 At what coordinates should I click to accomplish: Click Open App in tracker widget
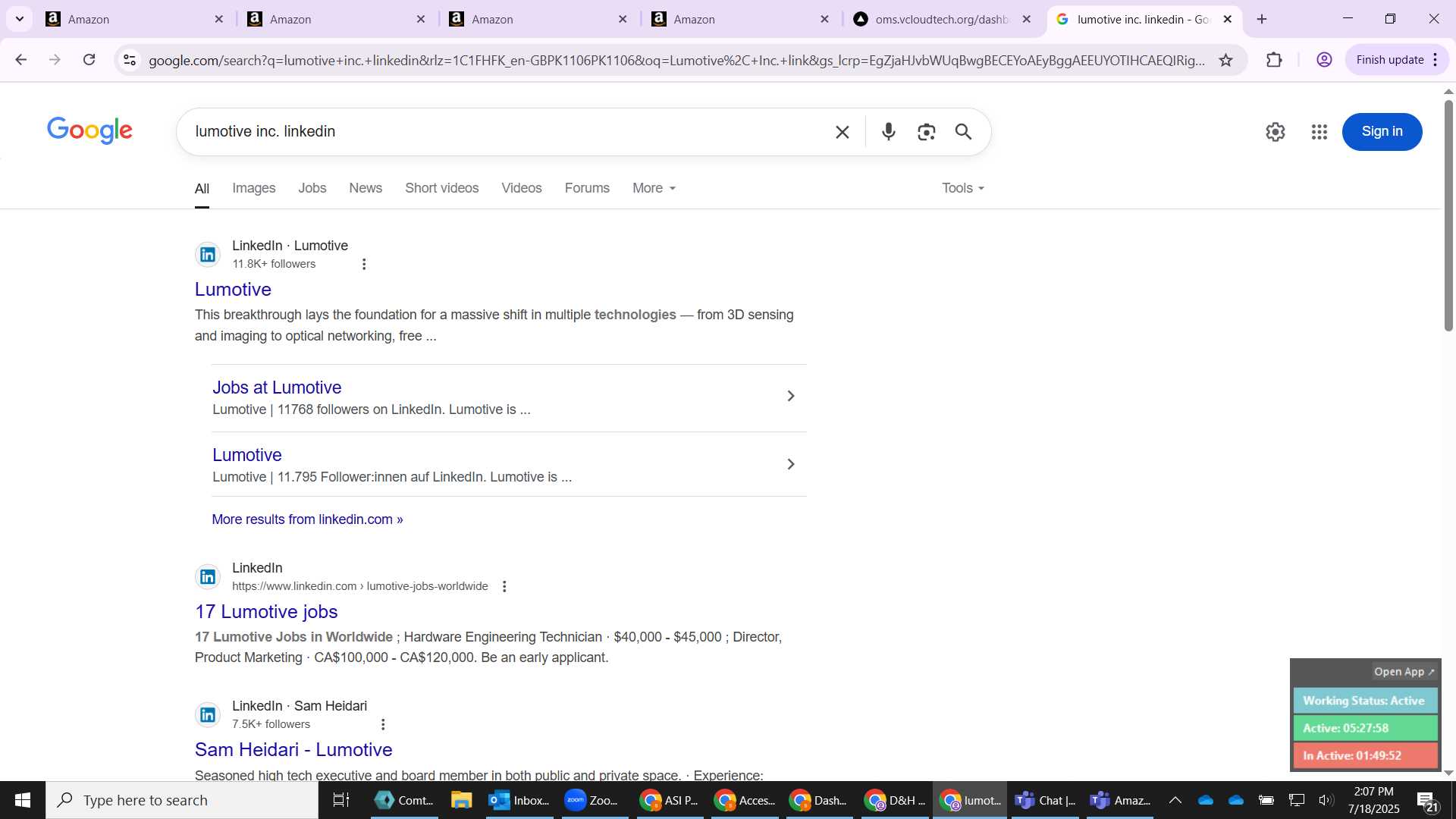tap(1404, 672)
